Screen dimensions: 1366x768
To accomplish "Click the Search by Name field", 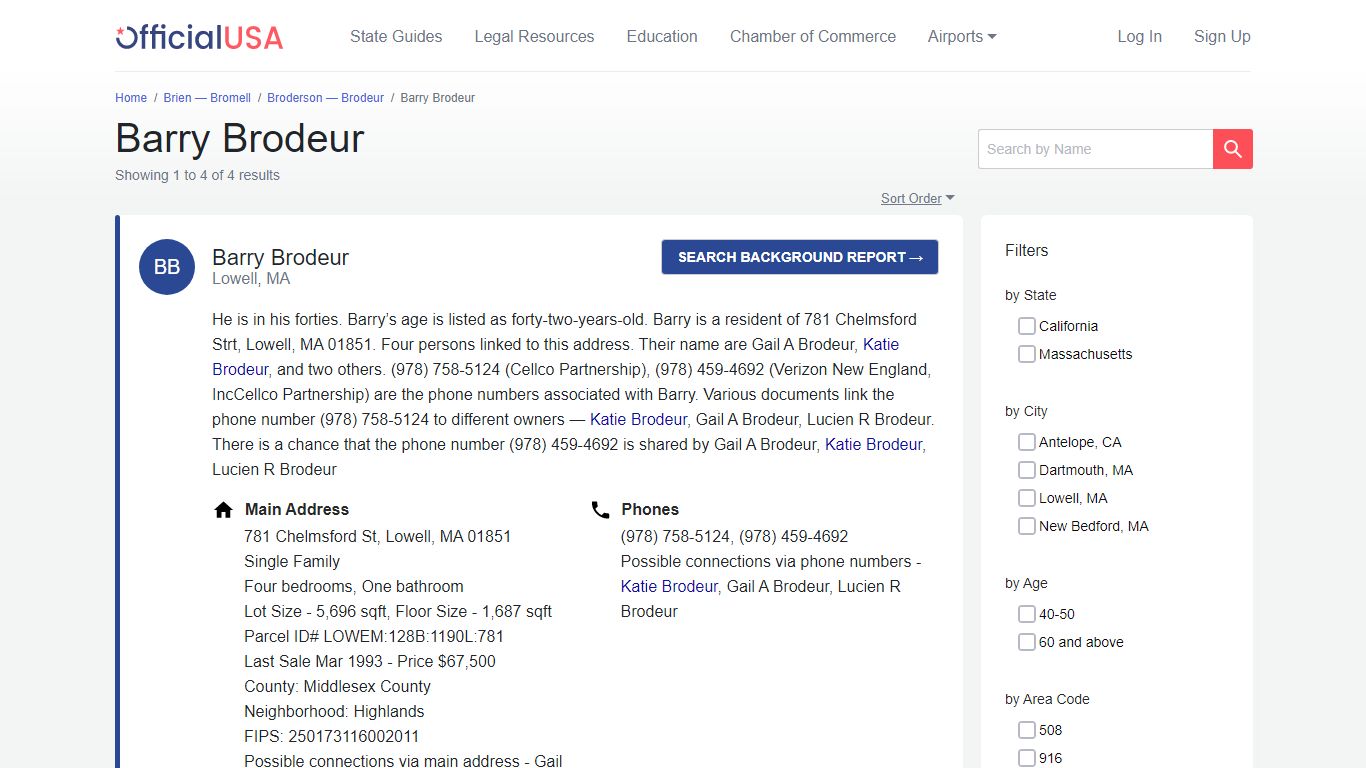I will 1095,149.
